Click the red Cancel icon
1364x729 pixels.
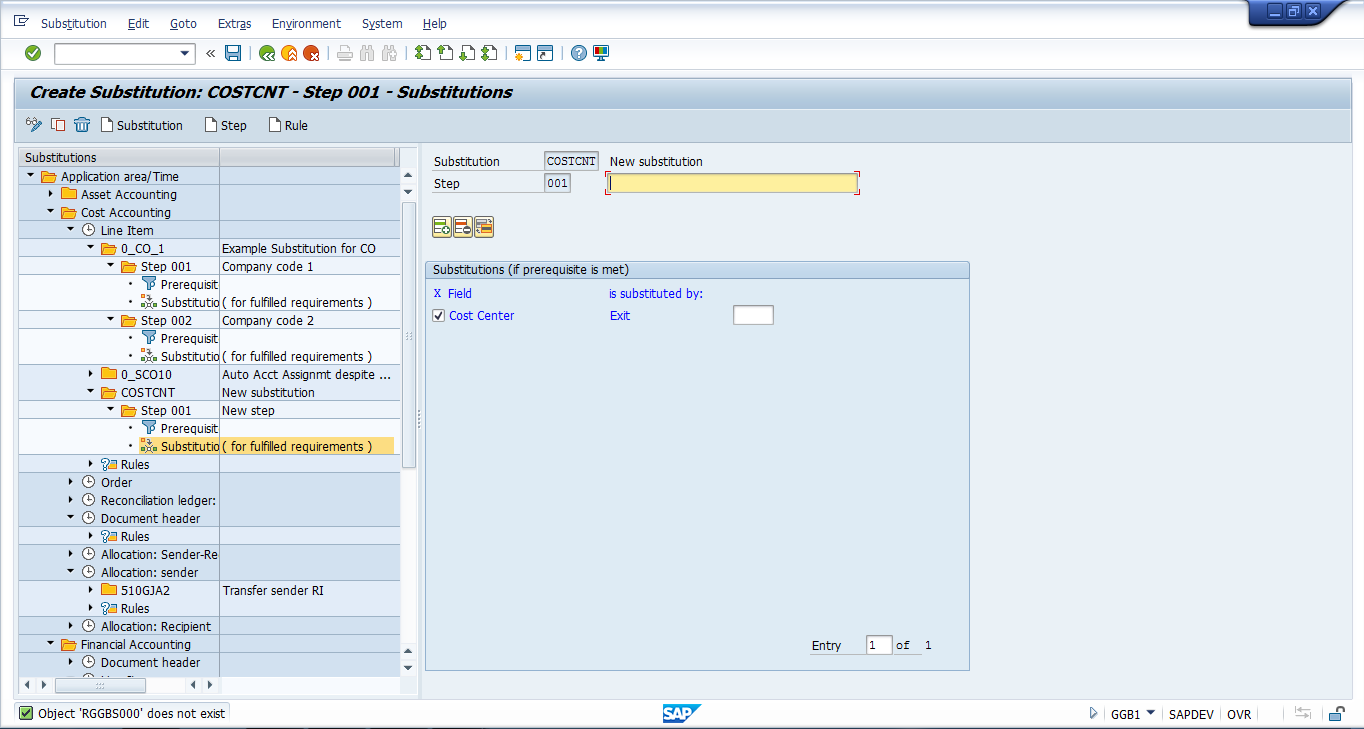pos(311,53)
